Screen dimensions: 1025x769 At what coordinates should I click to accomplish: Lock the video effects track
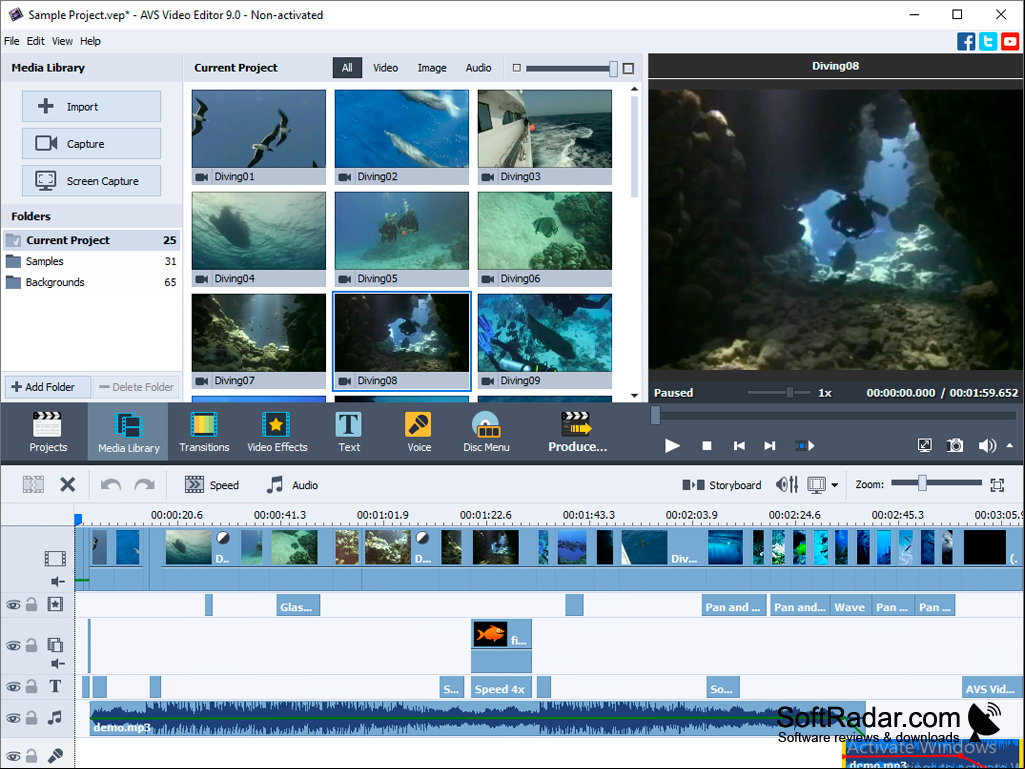pos(31,605)
